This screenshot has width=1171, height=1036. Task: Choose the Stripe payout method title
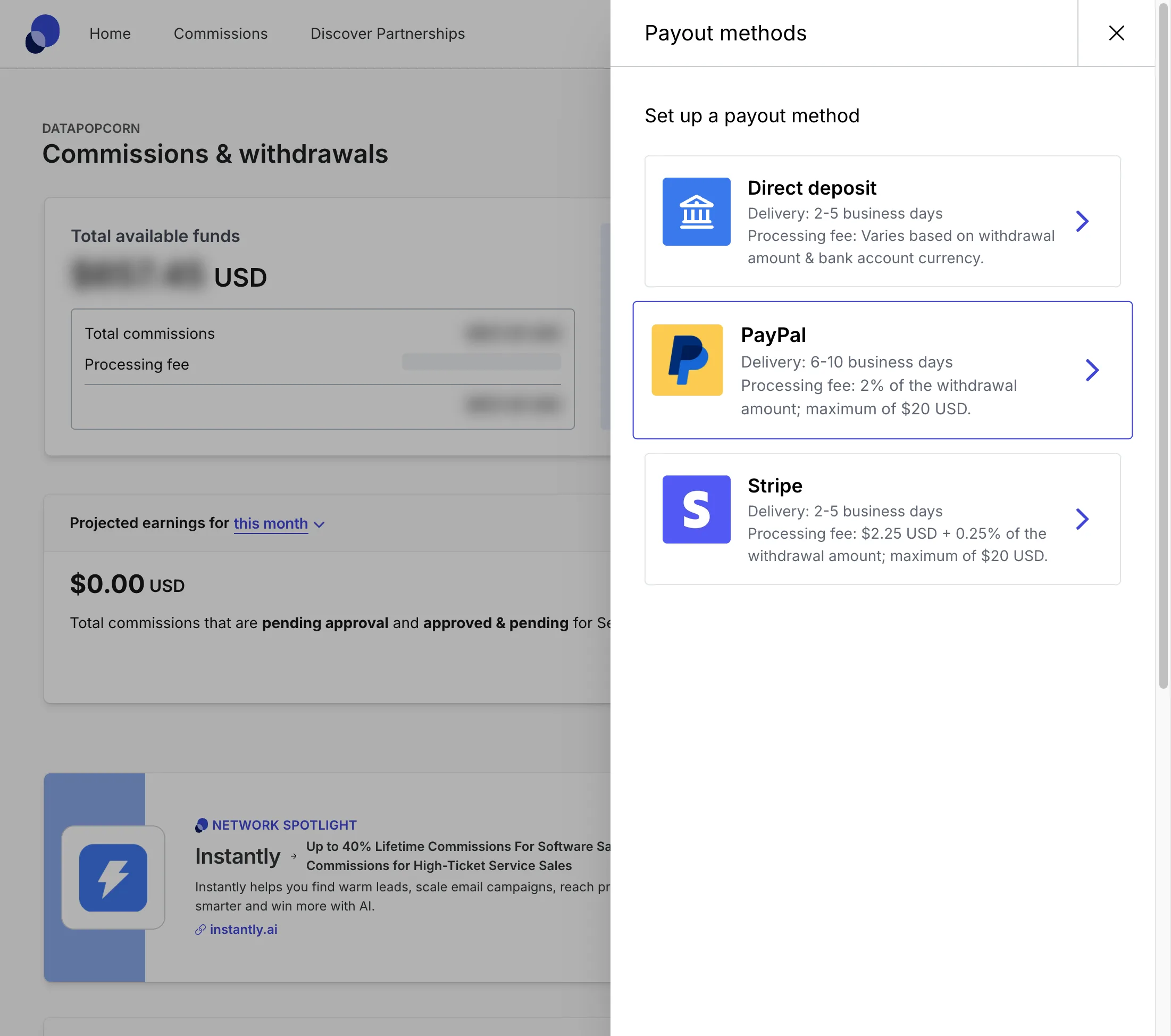pyautogui.click(x=775, y=486)
